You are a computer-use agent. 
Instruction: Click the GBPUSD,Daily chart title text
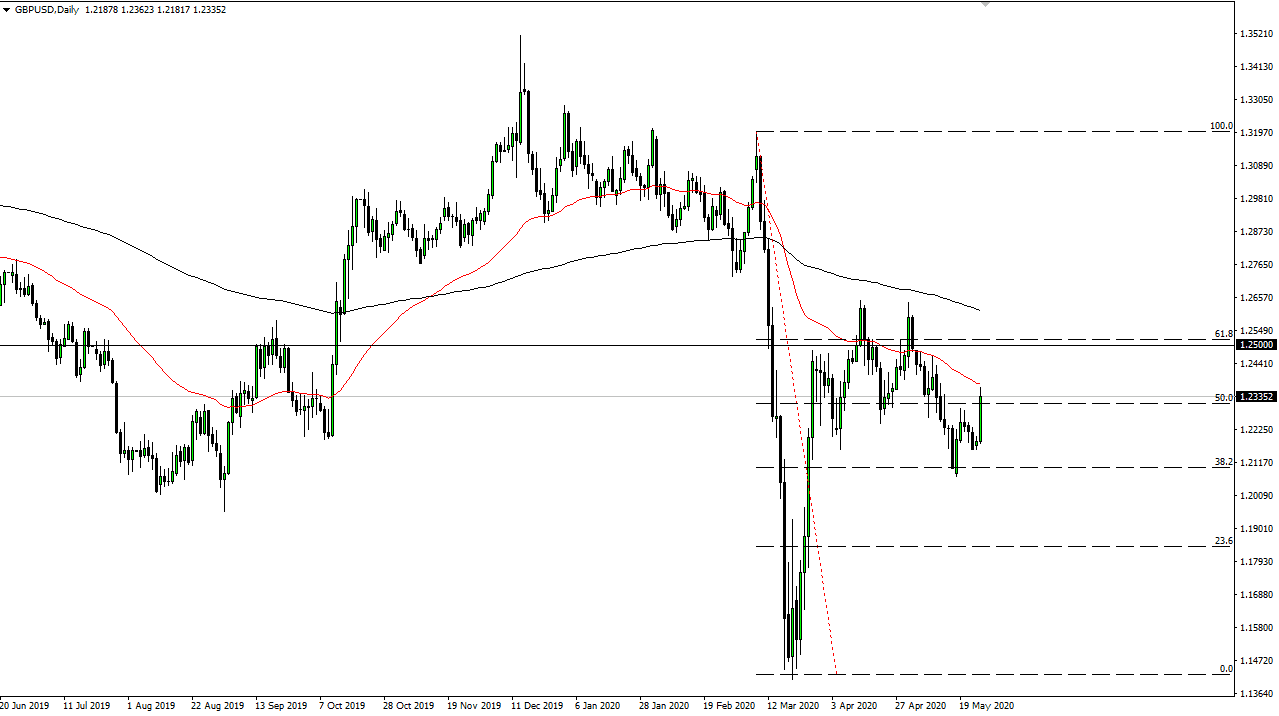click(x=47, y=10)
